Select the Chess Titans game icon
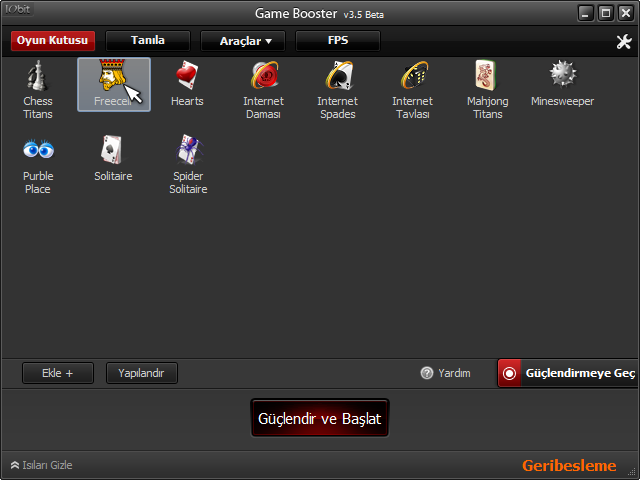 point(37,76)
